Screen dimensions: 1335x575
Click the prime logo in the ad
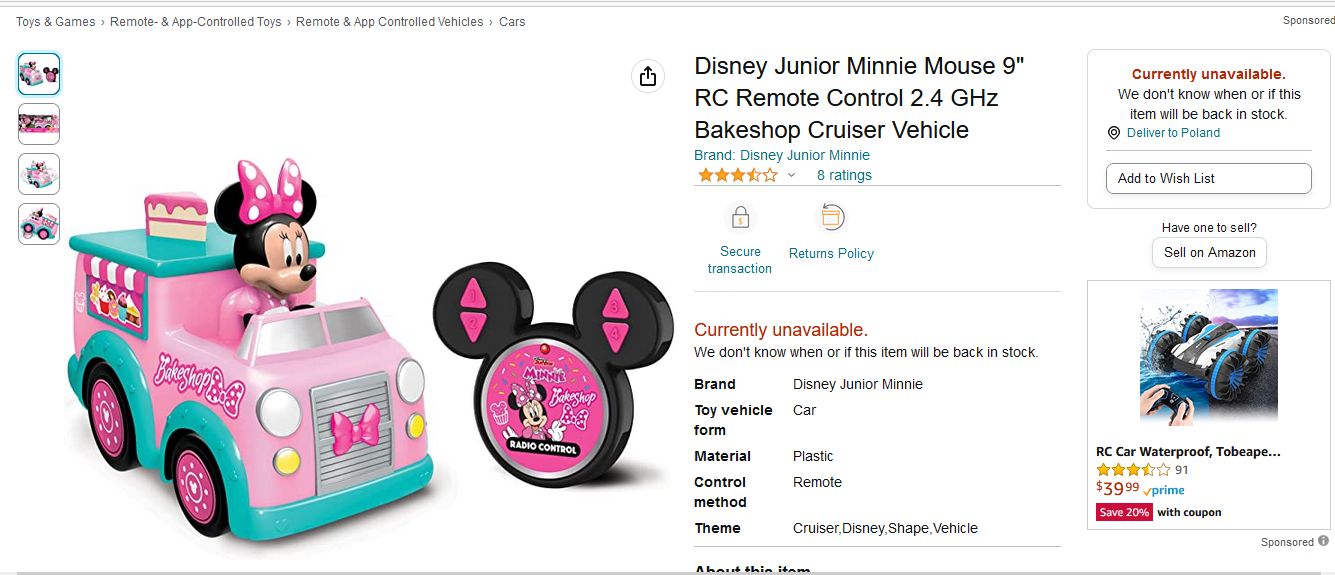tap(1164, 490)
